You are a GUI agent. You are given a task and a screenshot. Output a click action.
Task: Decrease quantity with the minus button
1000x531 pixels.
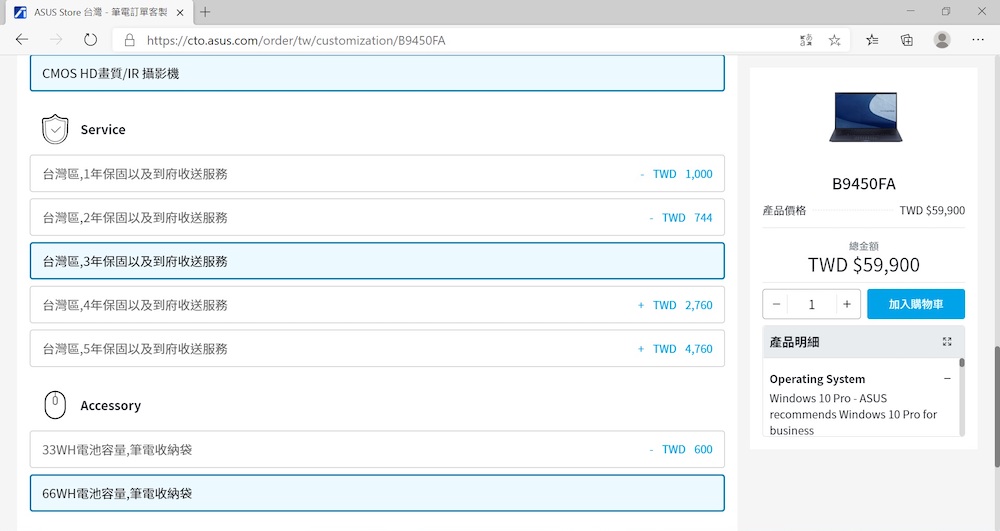coord(777,304)
